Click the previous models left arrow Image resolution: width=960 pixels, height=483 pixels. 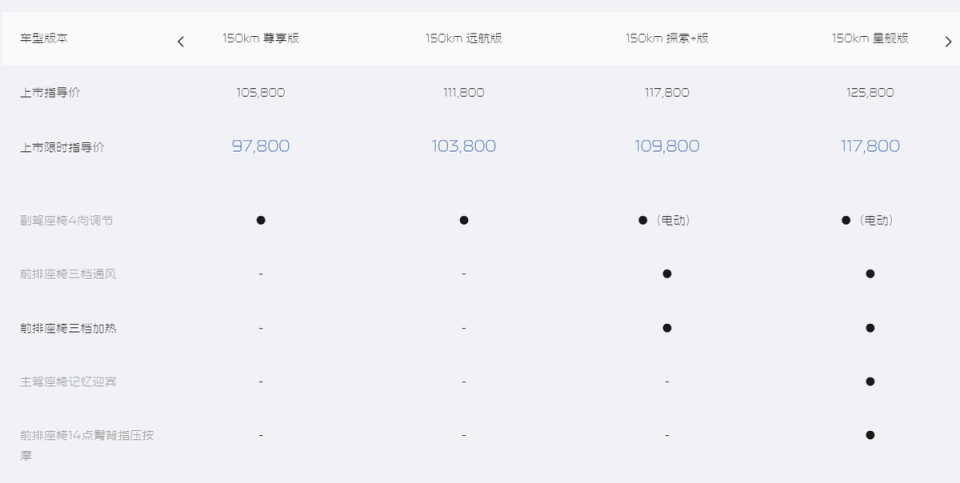[181, 42]
